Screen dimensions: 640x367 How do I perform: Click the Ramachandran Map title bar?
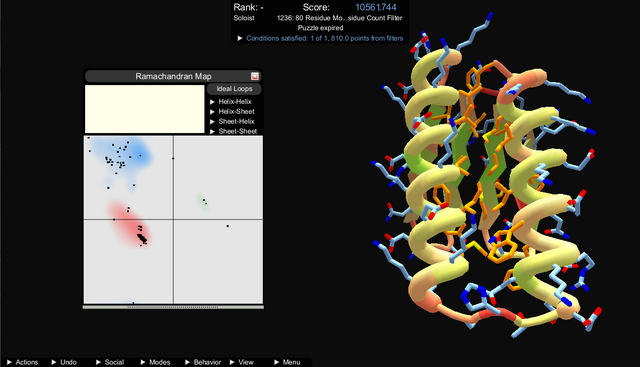pyautogui.click(x=173, y=76)
